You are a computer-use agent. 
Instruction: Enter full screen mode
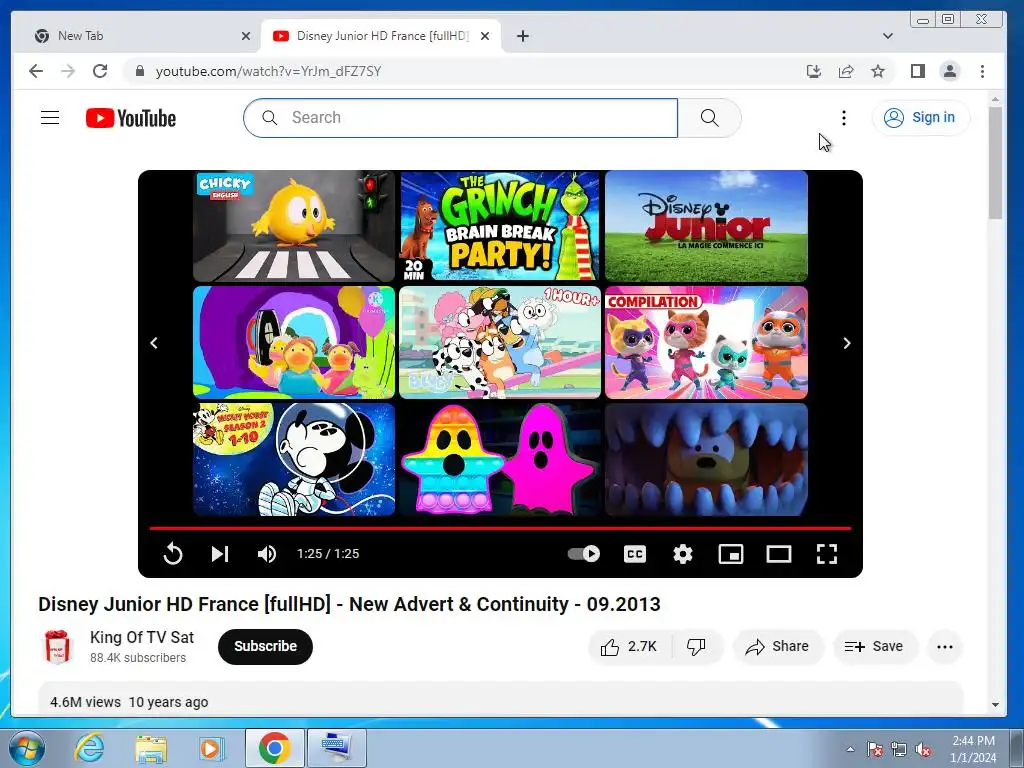(x=827, y=554)
